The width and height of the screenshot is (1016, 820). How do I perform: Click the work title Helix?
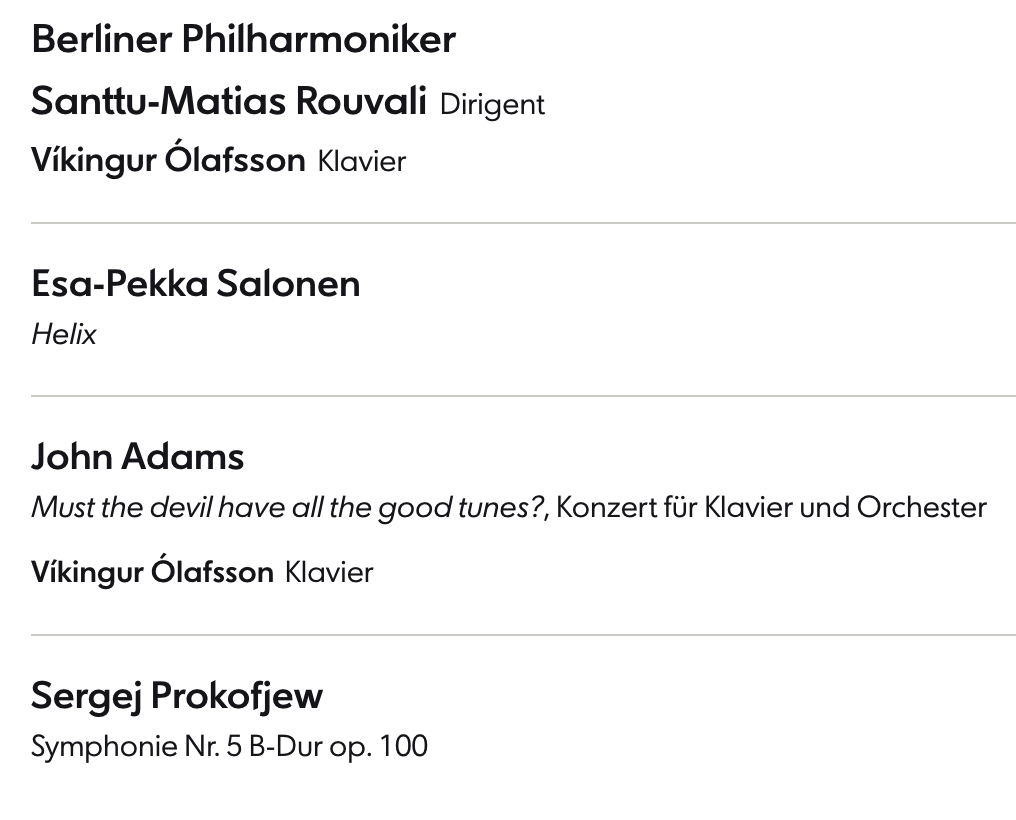(x=64, y=335)
